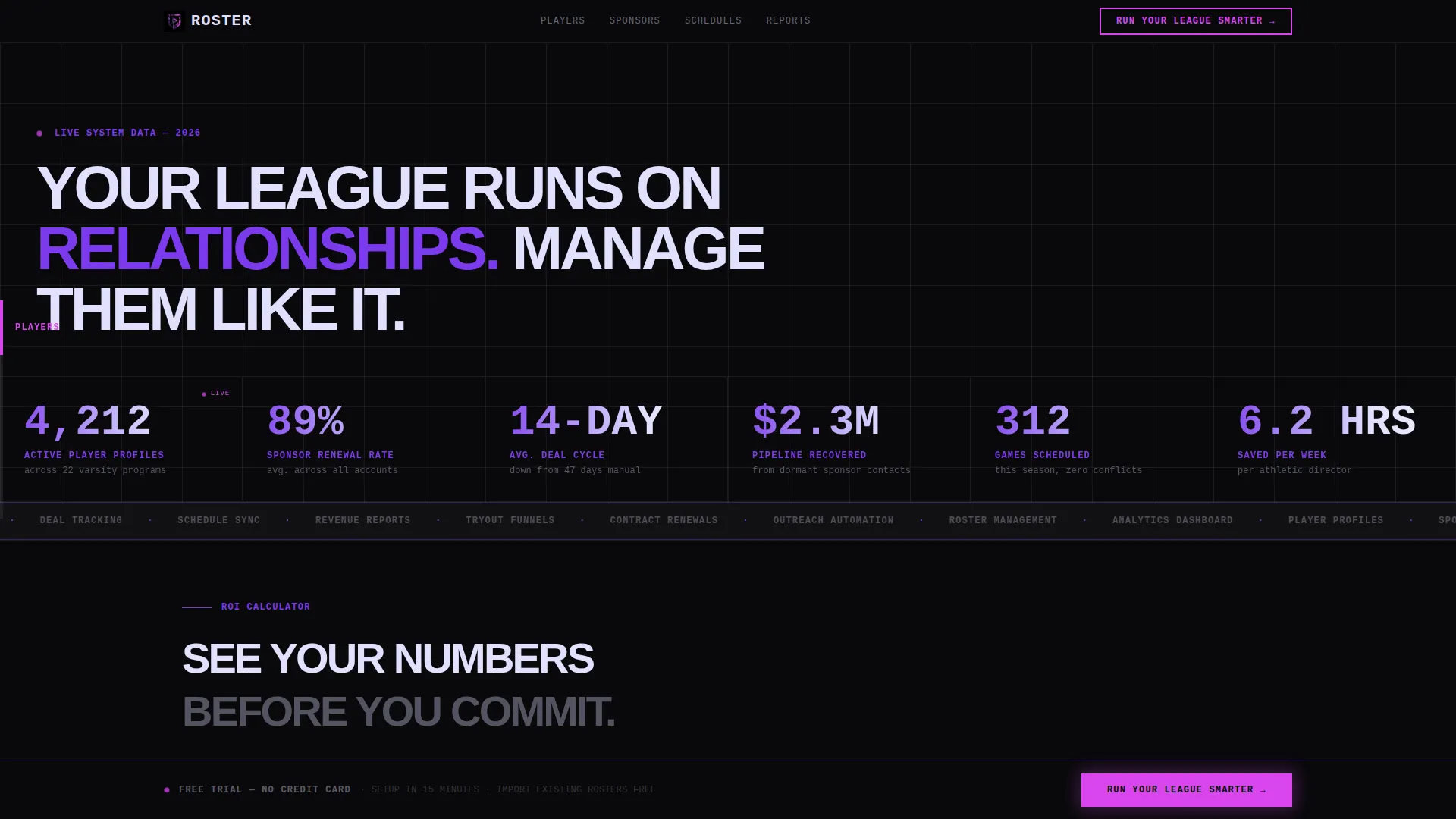Open the Reports nav item
The width and height of the screenshot is (1456, 819).
tap(788, 21)
